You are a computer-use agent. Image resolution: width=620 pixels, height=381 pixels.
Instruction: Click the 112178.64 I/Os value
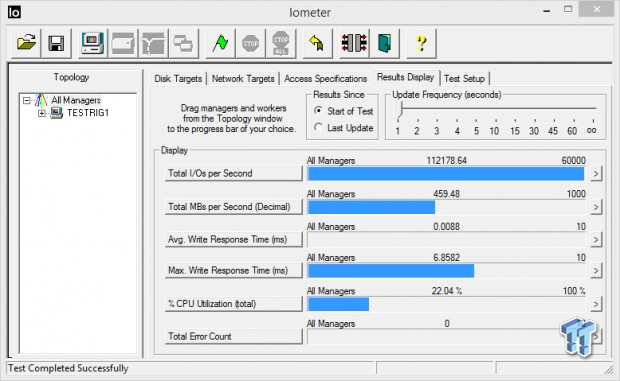(x=446, y=160)
